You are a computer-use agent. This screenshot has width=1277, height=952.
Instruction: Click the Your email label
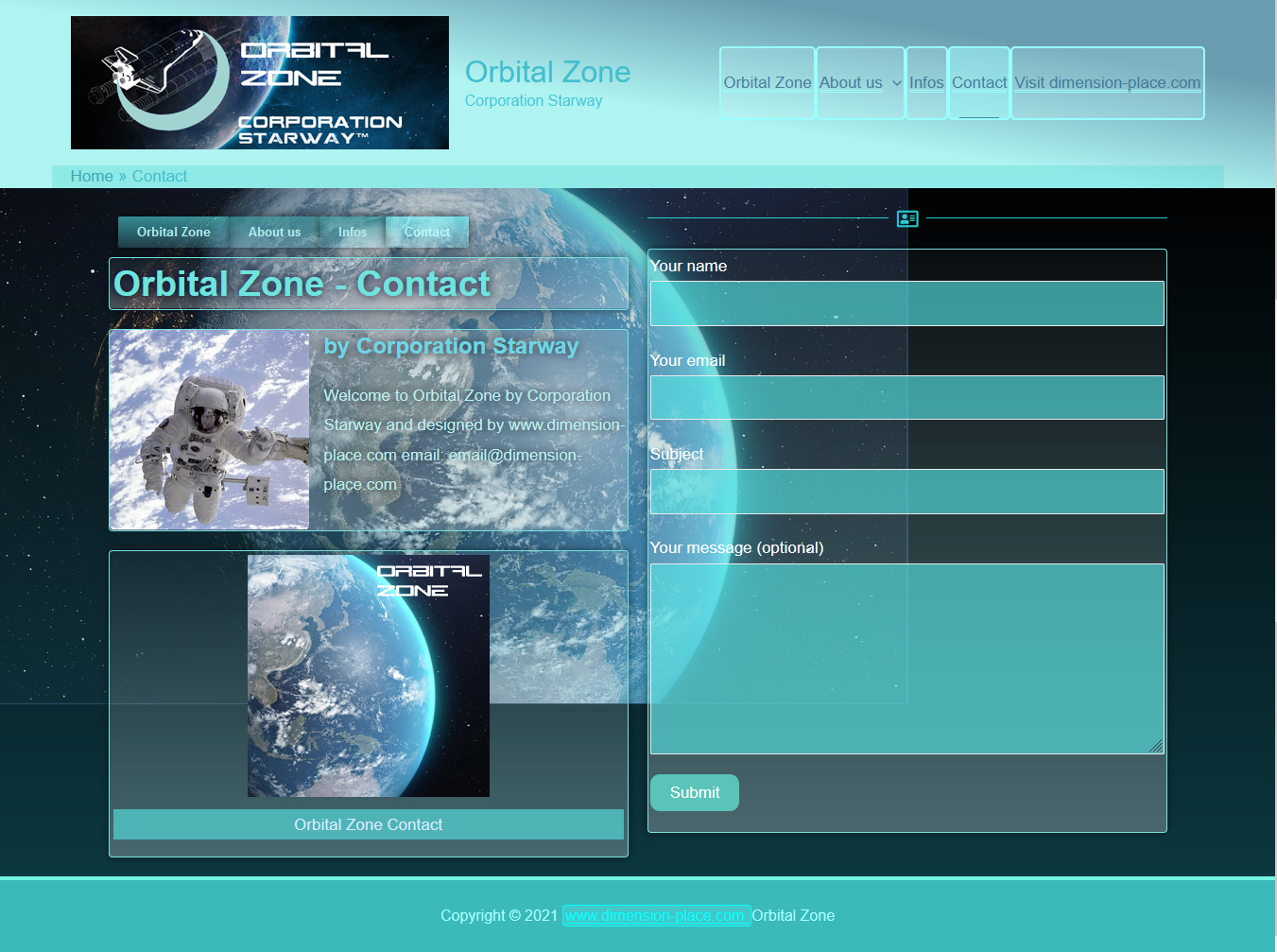[687, 360]
